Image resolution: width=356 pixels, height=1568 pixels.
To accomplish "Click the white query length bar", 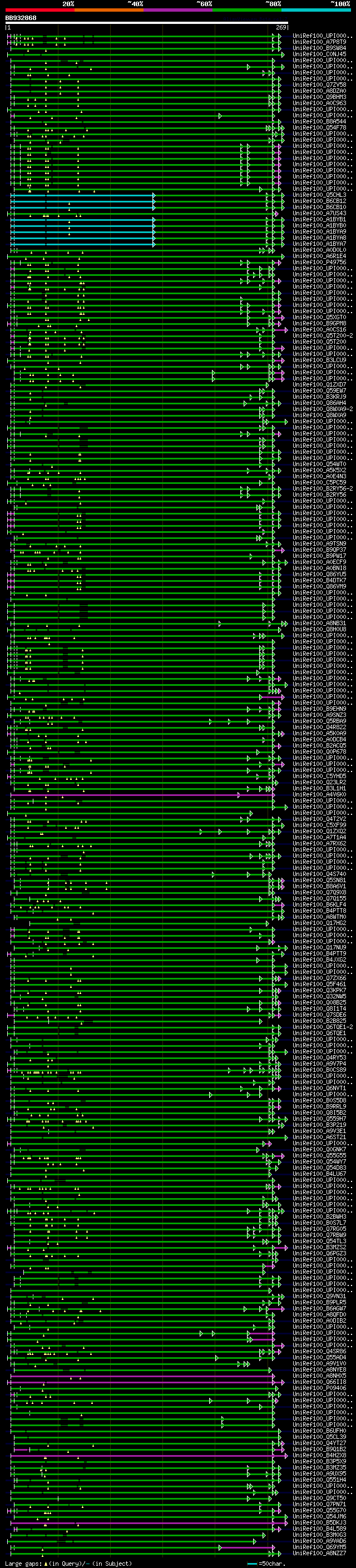I will pos(147,22).
